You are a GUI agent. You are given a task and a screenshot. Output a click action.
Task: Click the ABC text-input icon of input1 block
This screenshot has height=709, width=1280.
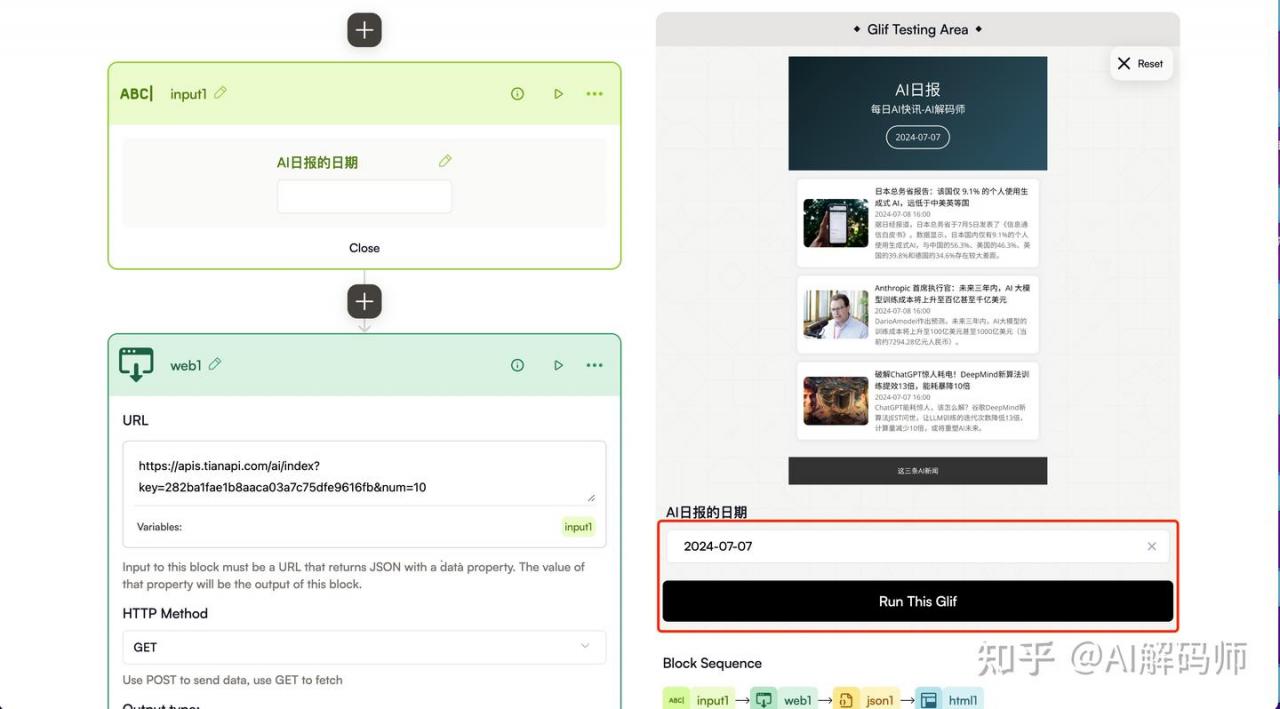coord(137,94)
